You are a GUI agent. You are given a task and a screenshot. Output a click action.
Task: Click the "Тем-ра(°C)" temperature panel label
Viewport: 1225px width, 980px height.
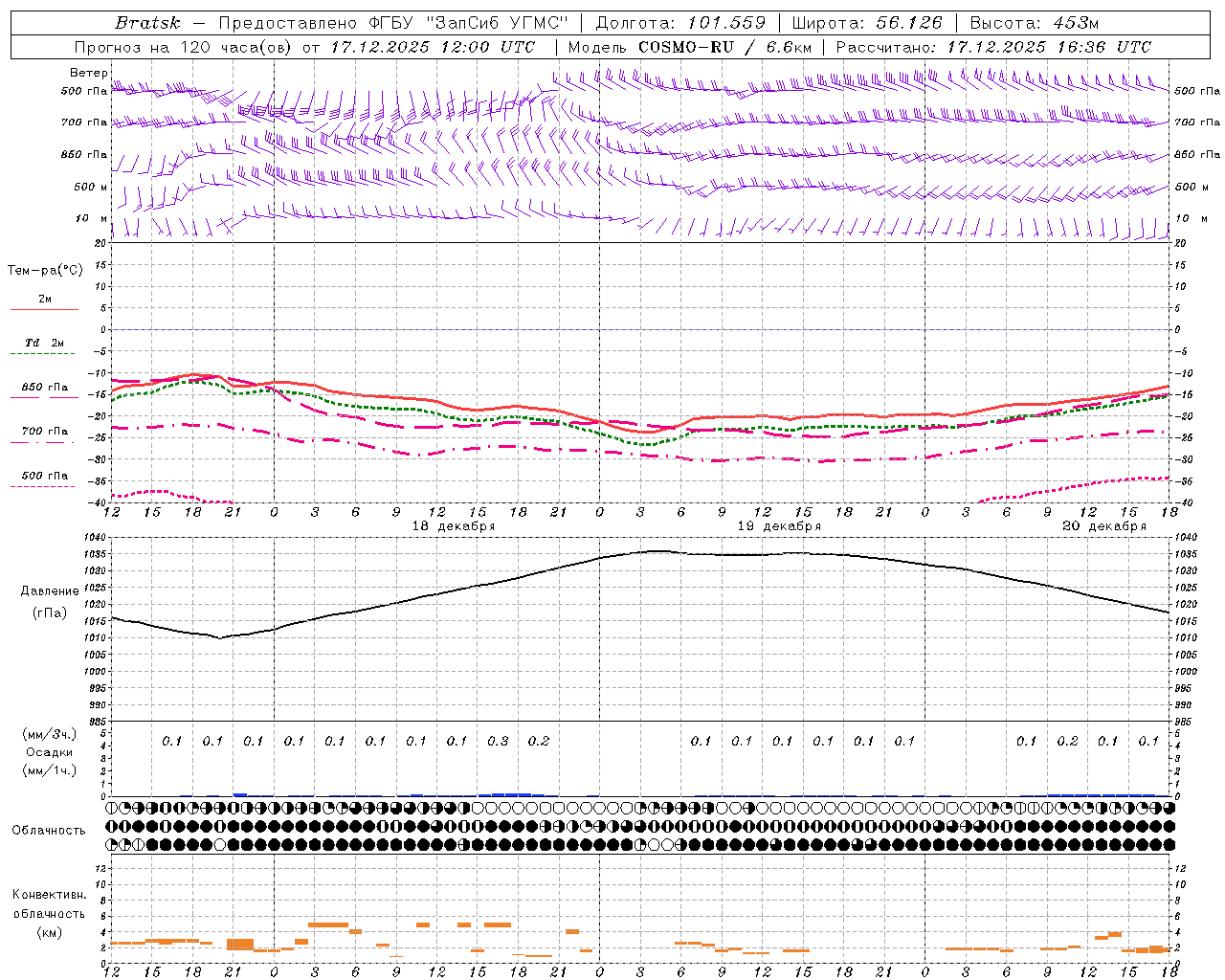(x=45, y=271)
